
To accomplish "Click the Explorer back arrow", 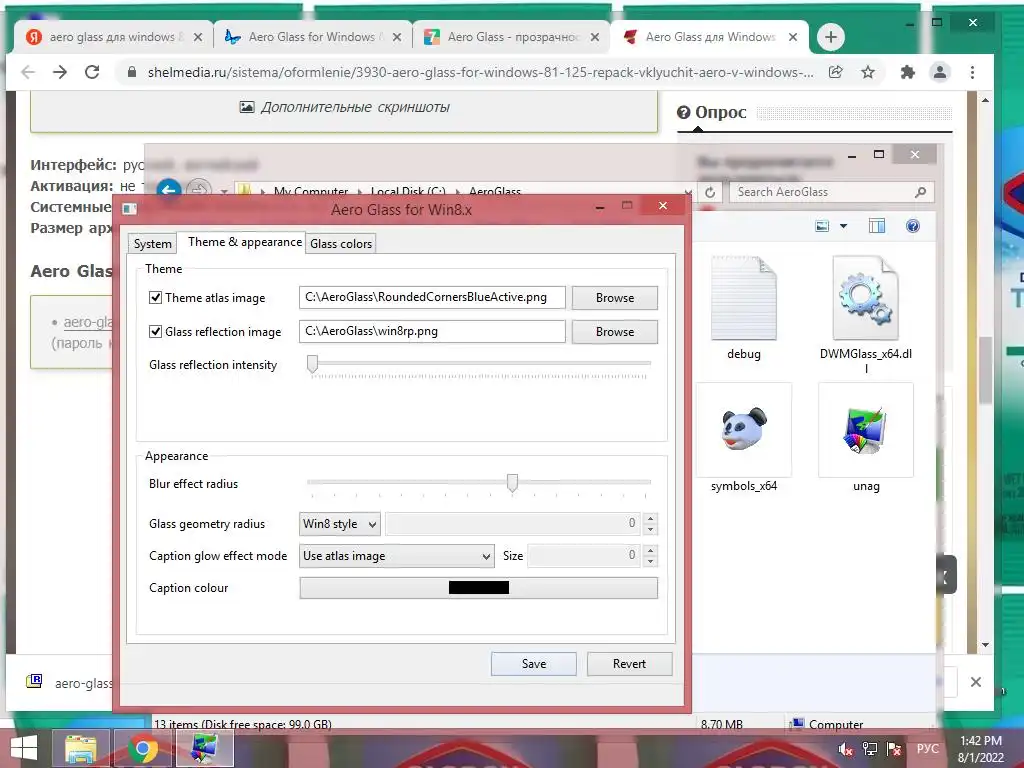I will coord(168,189).
